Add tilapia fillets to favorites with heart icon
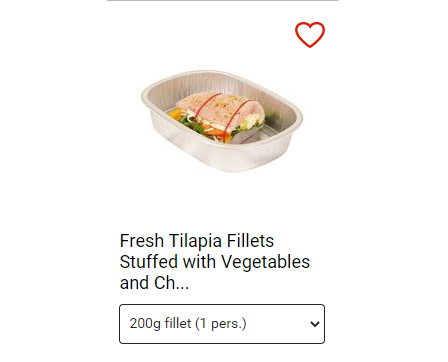This screenshot has height=362, width=448. (310, 35)
